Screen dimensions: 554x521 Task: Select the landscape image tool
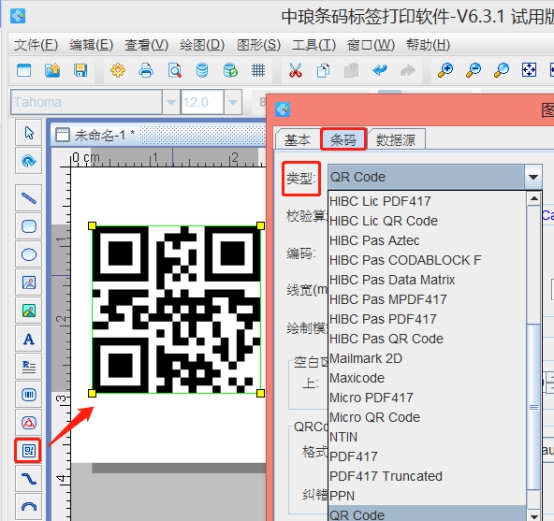29,311
